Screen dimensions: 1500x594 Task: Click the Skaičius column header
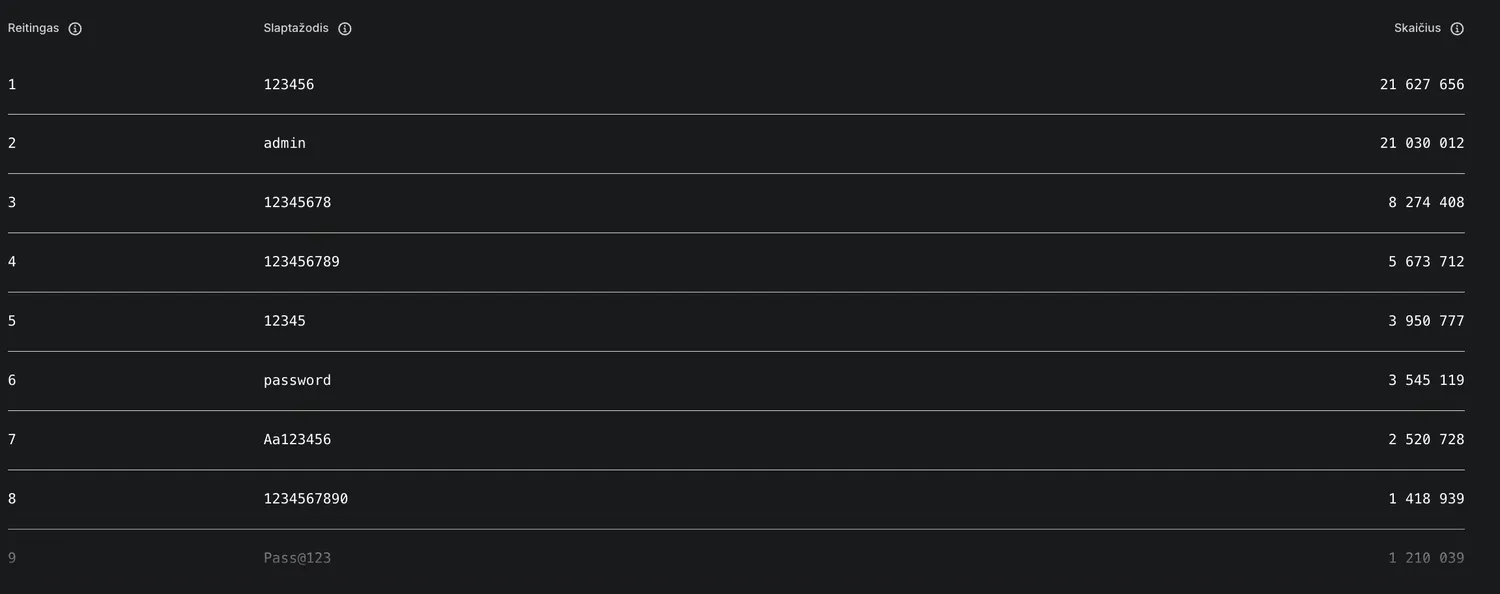(1417, 28)
